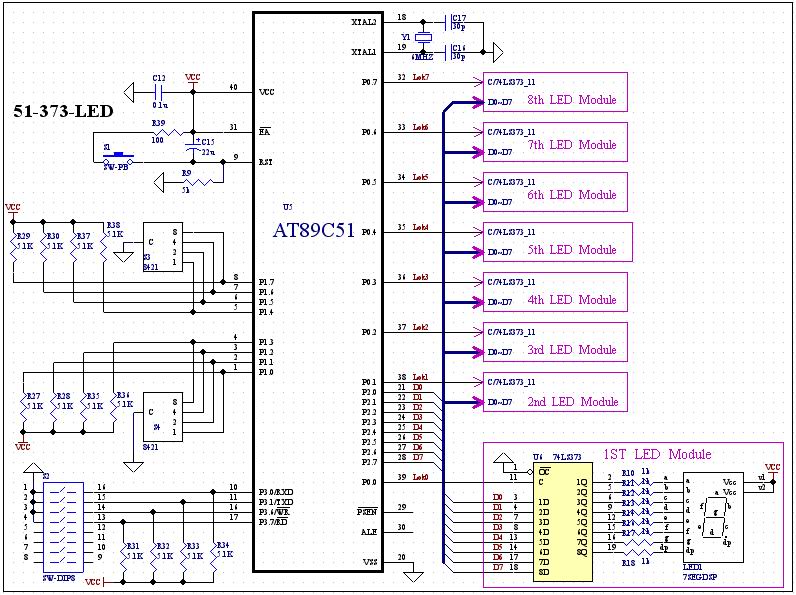Select pull-up resistor R38
This screenshot has width=796, height=595.
click(x=104, y=247)
